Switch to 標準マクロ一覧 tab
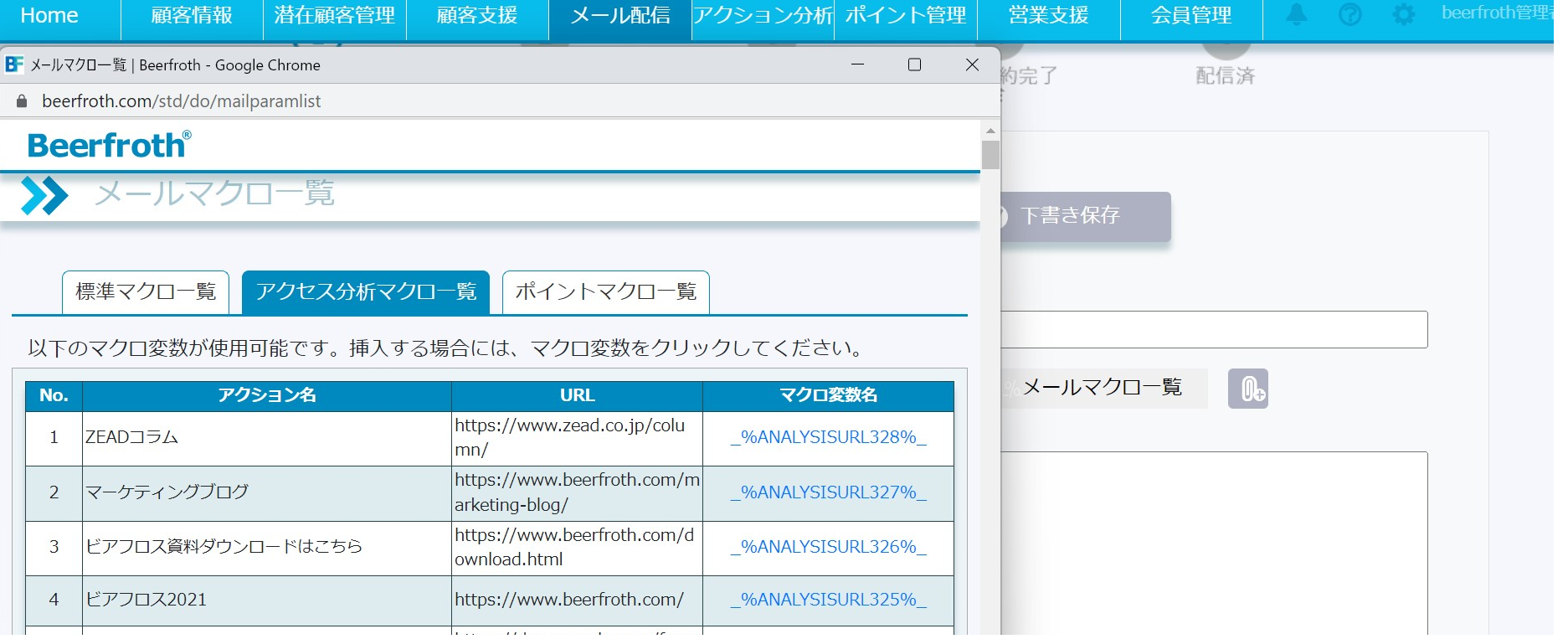 146,291
